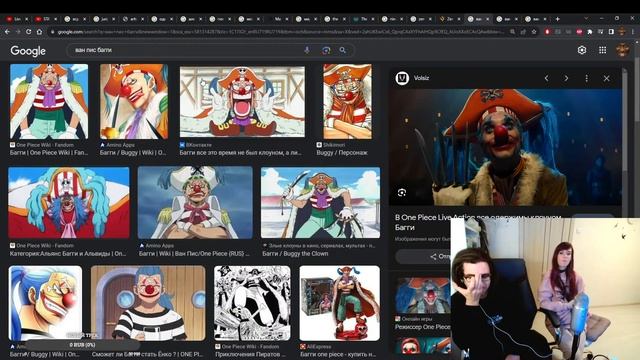Screen dimensions: 640x360
Task: Show next image in the preview panel
Action: [x=566, y=78]
